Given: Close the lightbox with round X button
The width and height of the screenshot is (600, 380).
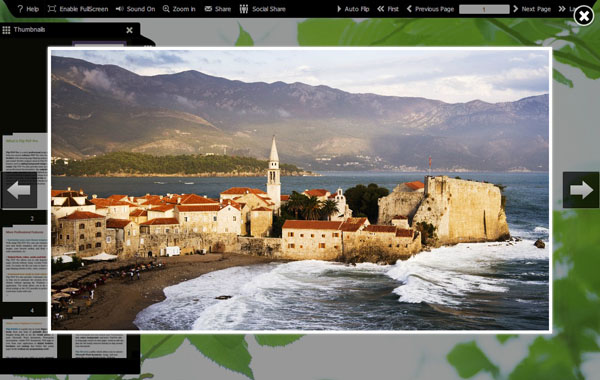Looking at the screenshot, I should [584, 16].
